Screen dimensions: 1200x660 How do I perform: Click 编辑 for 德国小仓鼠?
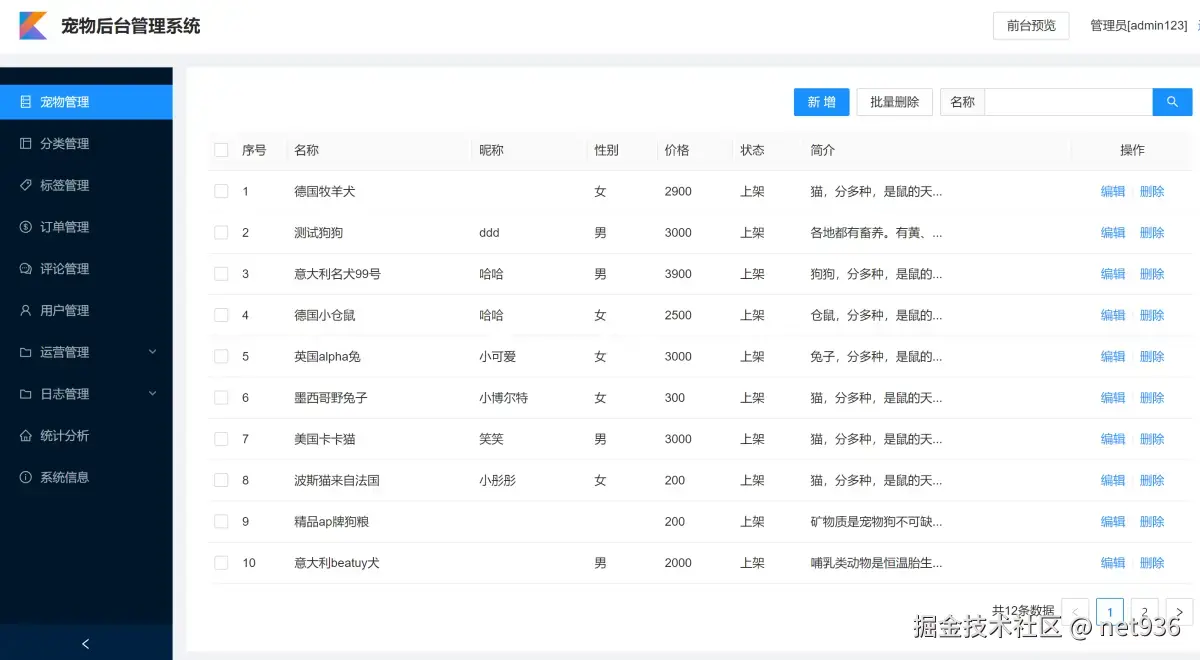1113,315
